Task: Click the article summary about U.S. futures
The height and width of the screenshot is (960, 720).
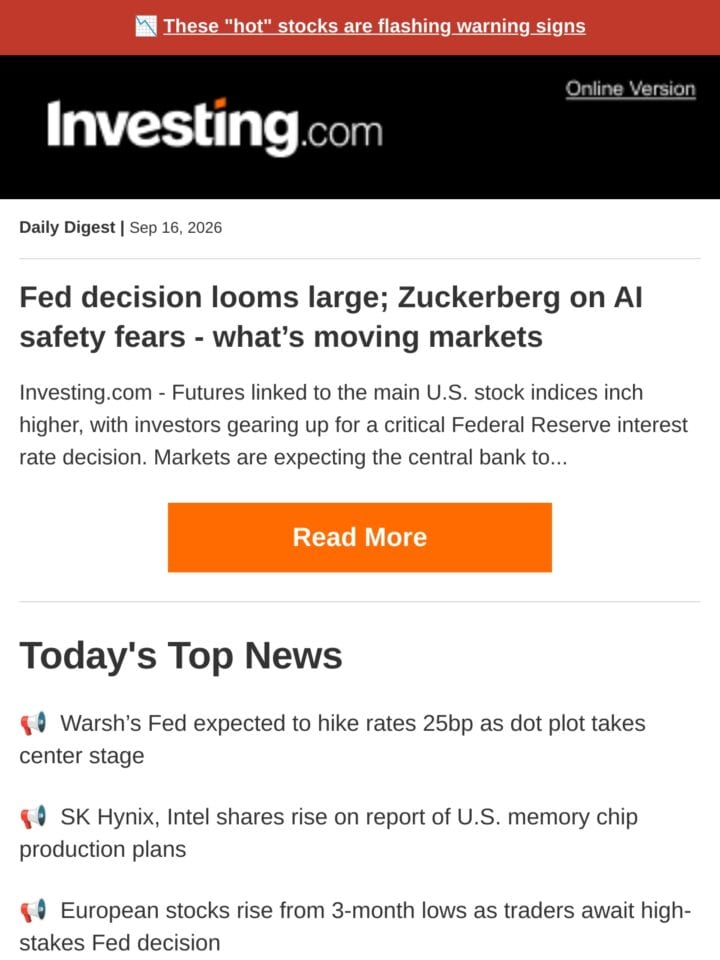Action: 354,425
